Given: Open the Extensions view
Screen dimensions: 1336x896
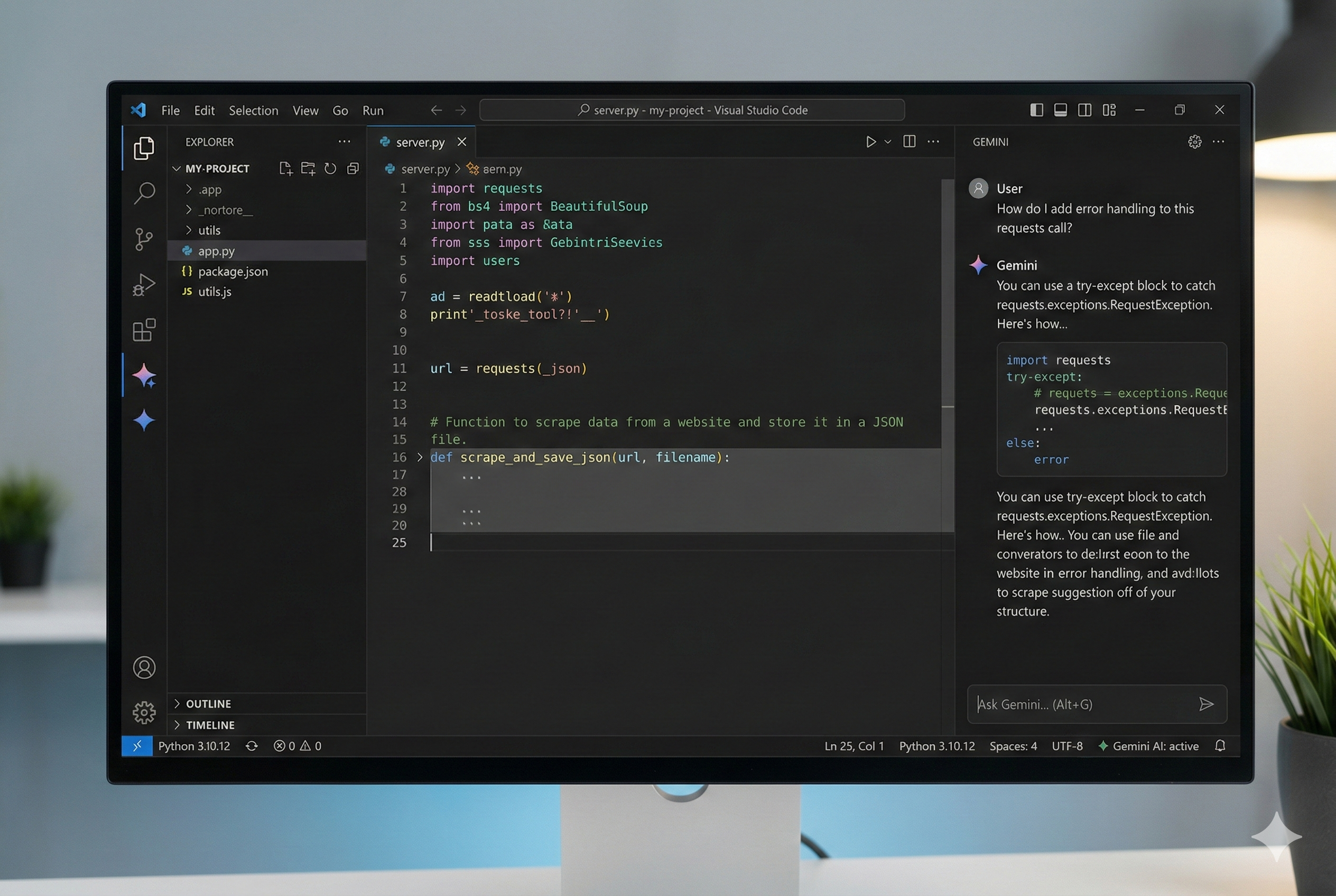Looking at the screenshot, I should [x=144, y=330].
